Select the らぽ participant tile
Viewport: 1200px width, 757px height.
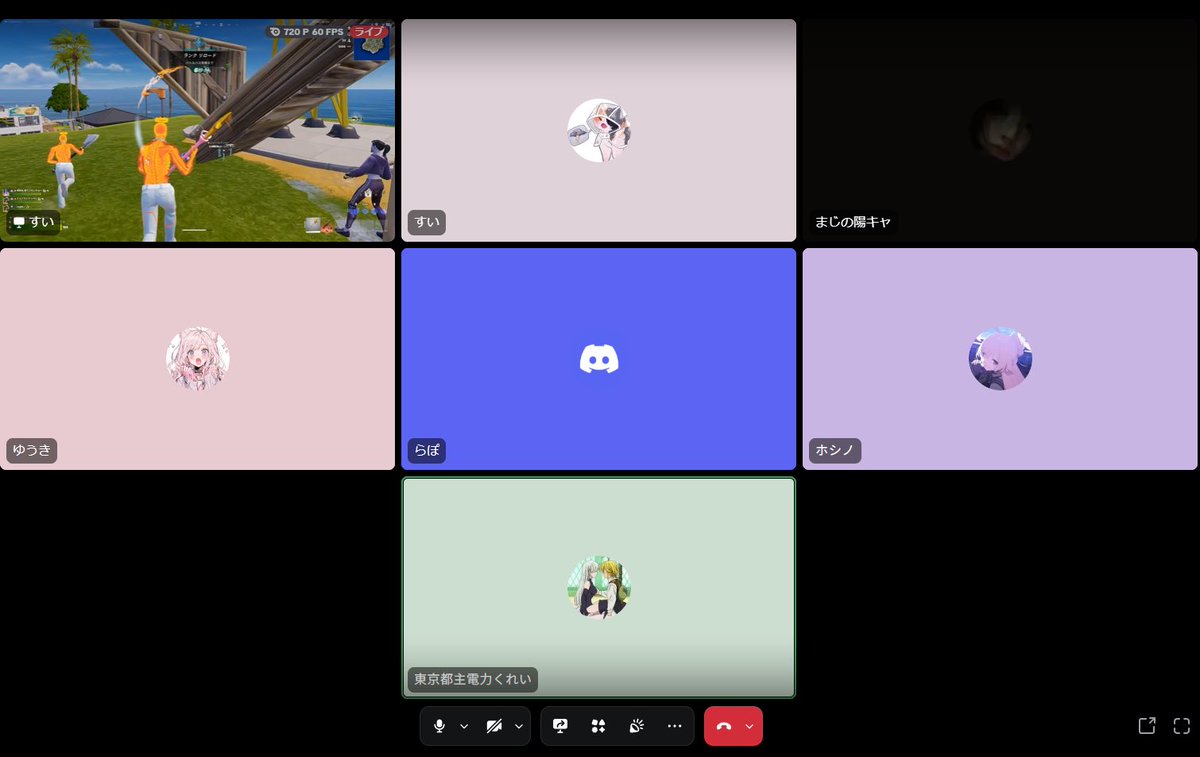[x=598, y=359]
